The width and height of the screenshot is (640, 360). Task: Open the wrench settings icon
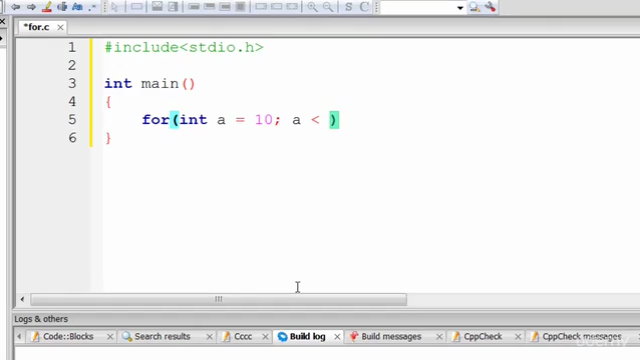pyautogui.click(x=490, y=7)
